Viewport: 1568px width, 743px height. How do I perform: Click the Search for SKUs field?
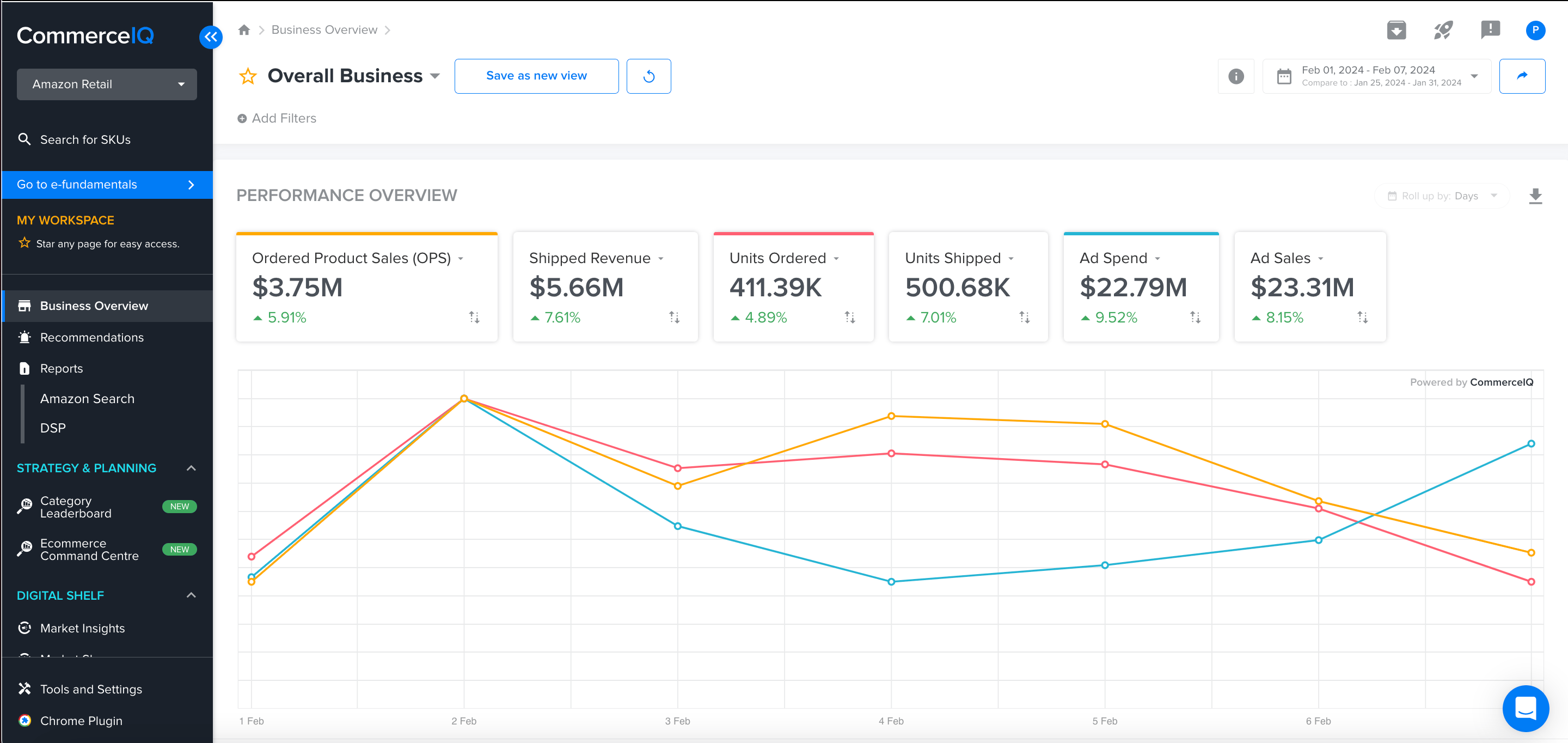[85, 139]
